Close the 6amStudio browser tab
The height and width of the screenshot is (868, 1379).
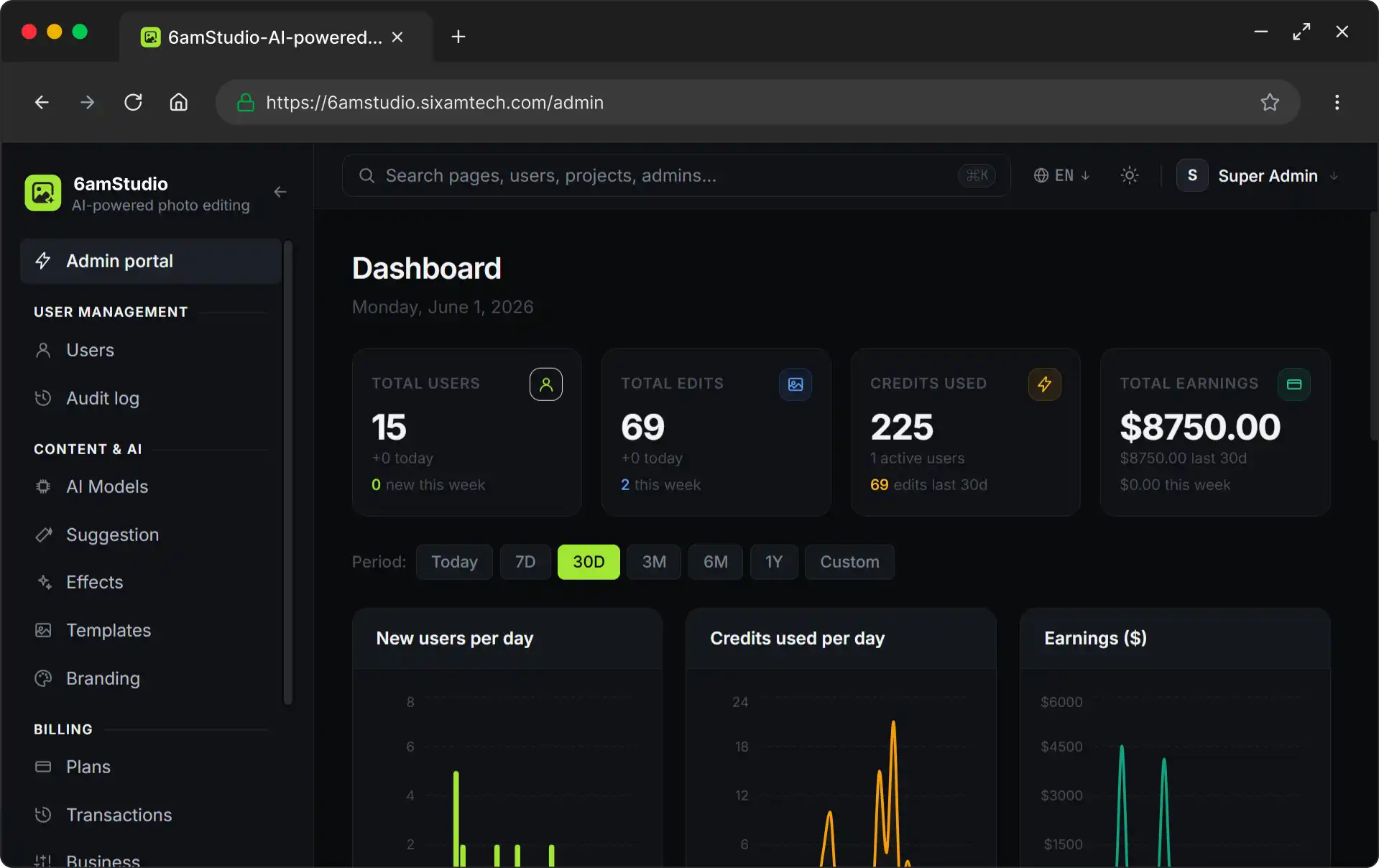[397, 37]
